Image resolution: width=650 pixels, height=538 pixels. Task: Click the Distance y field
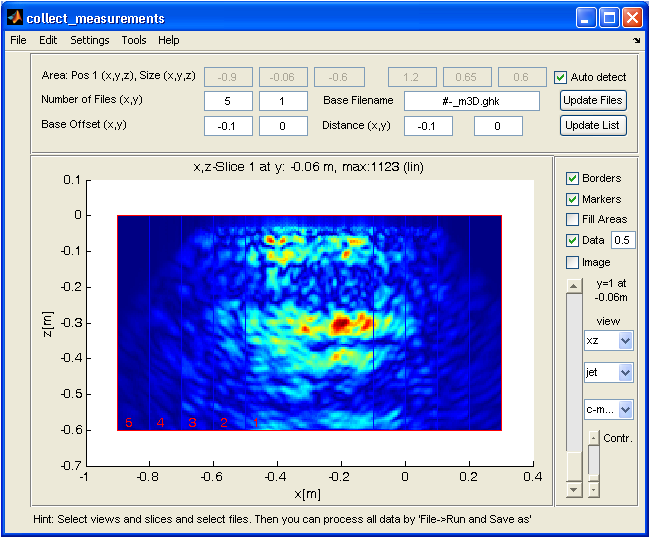pos(498,126)
